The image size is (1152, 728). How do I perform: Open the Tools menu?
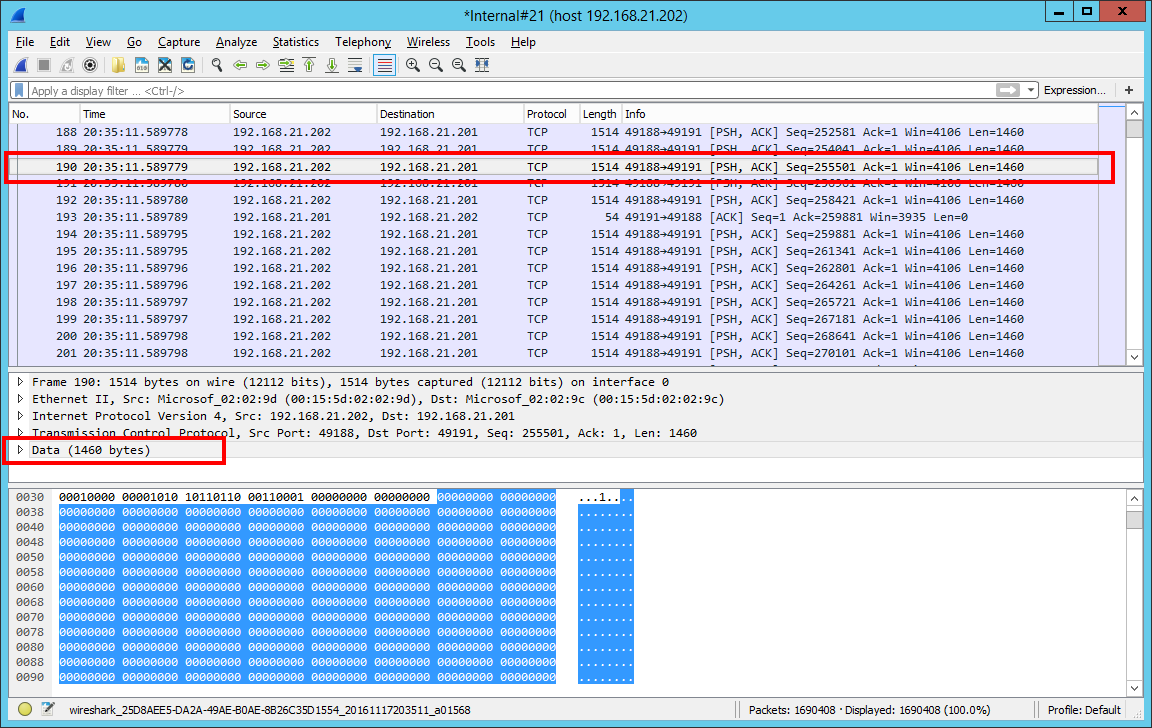point(480,42)
